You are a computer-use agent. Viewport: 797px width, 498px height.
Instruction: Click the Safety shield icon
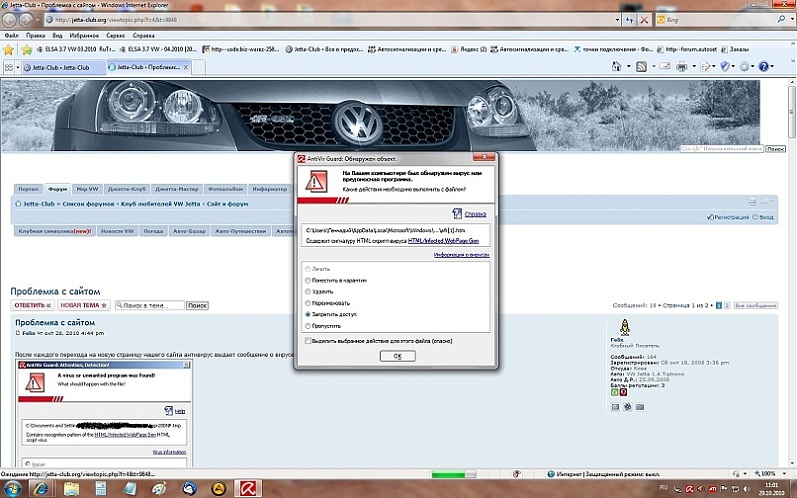tap(725, 67)
